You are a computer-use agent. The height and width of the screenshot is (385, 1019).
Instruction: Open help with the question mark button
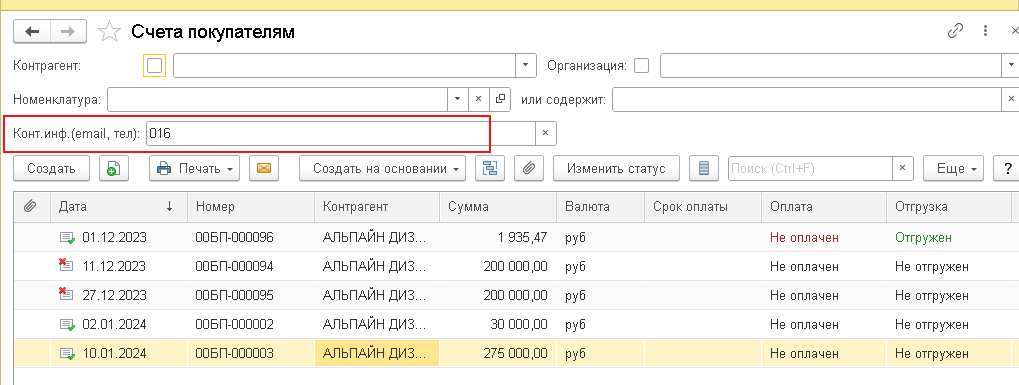(1007, 168)
